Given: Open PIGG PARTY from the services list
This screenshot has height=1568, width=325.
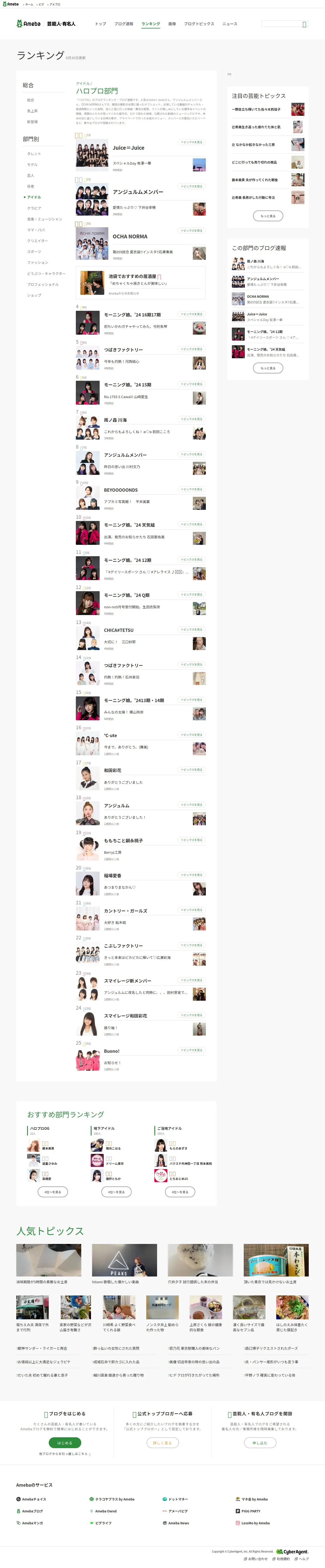Looking at the screenshot, I should tap(250, 1511).
